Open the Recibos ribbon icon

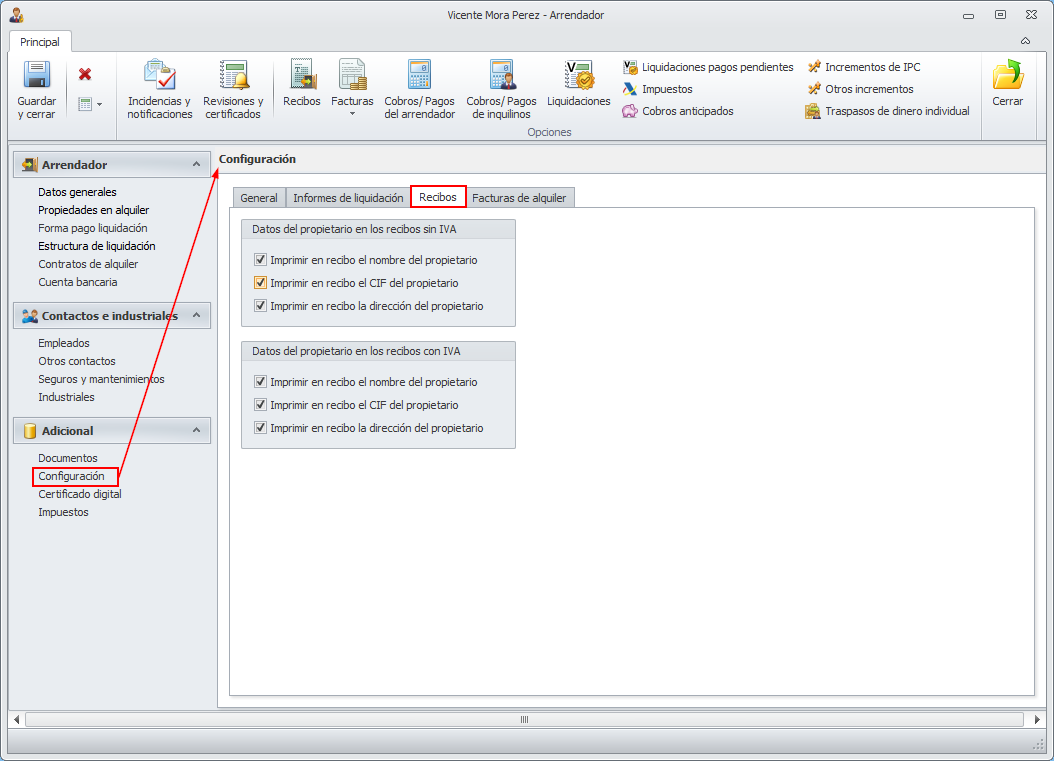302,75
